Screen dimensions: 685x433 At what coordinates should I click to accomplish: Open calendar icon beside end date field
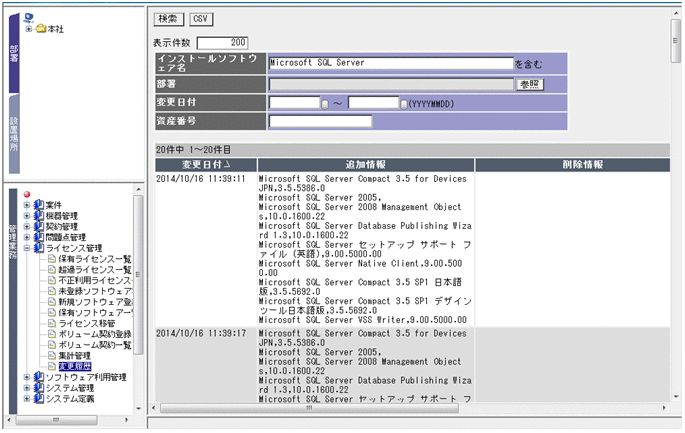403,103
